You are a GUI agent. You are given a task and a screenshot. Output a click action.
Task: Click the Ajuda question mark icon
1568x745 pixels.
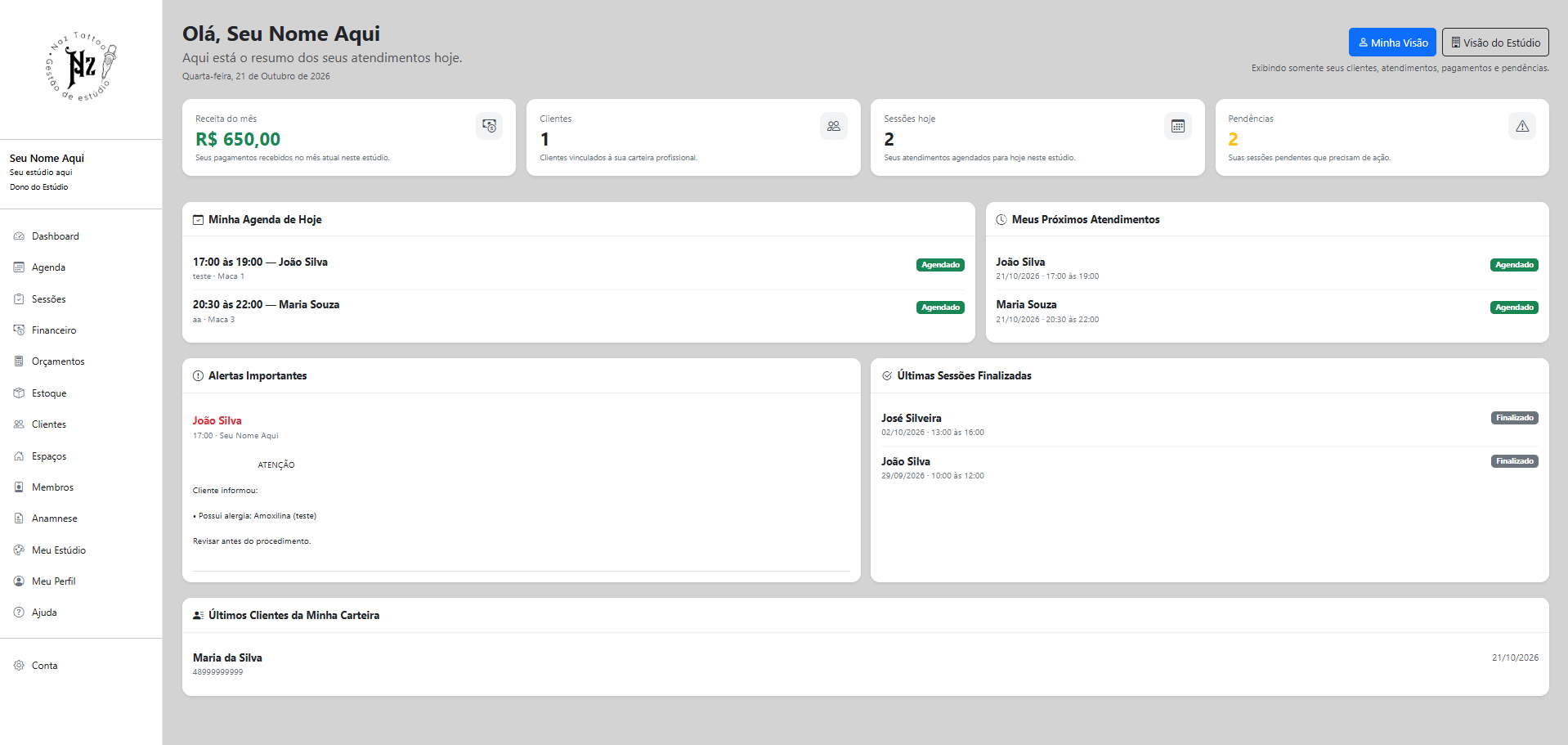[x=19, y=613]
